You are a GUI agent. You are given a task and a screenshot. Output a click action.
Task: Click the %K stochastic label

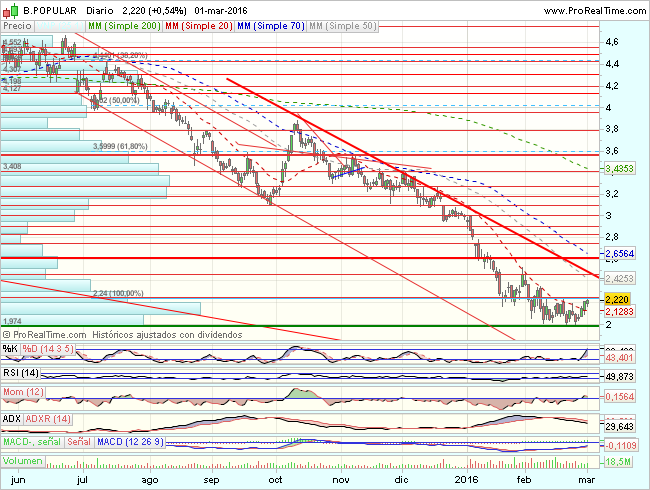pos(10,349)
